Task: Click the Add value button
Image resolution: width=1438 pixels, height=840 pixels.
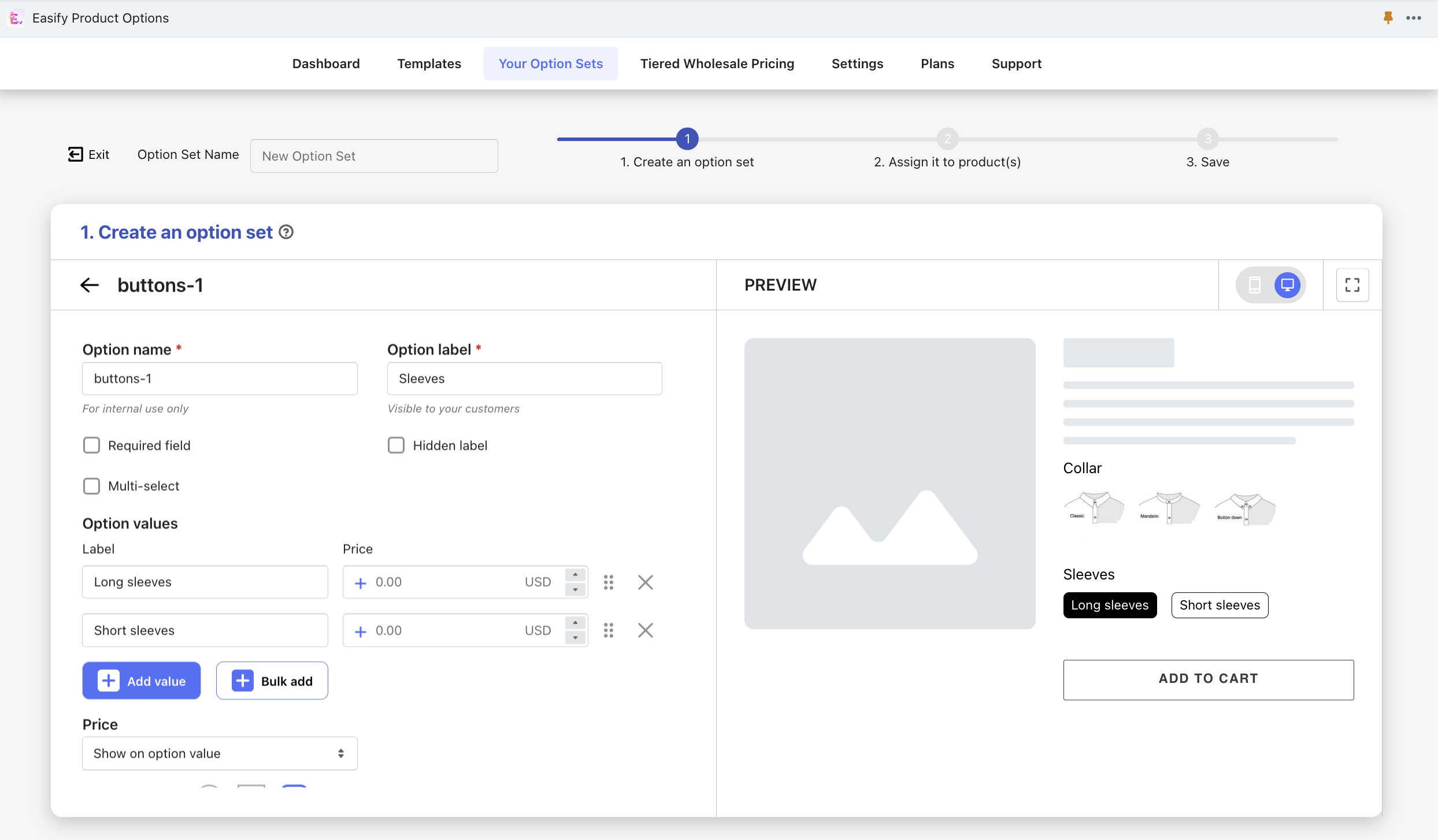Action: [142, 681]
